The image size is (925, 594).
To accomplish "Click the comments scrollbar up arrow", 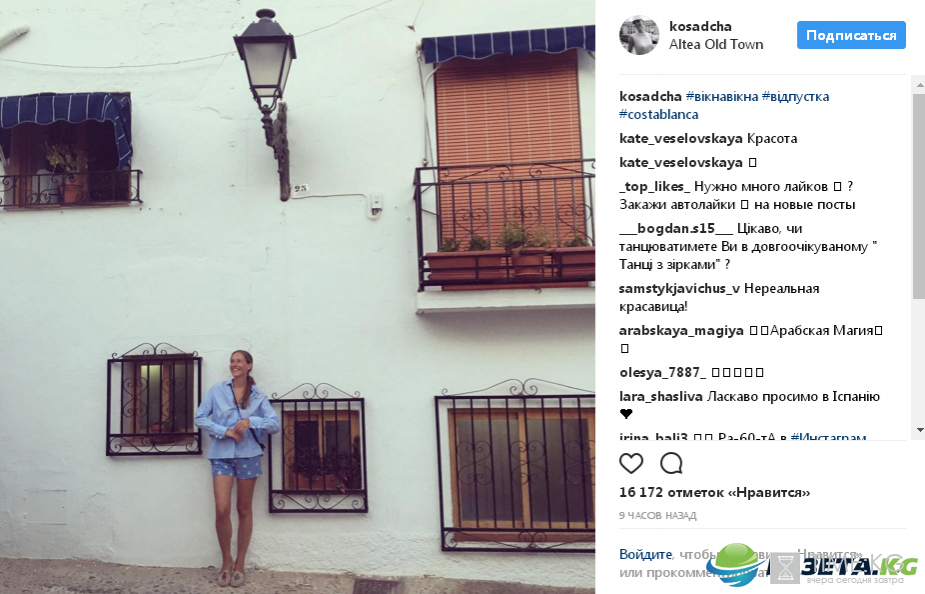I will click(x=919, y=86).
